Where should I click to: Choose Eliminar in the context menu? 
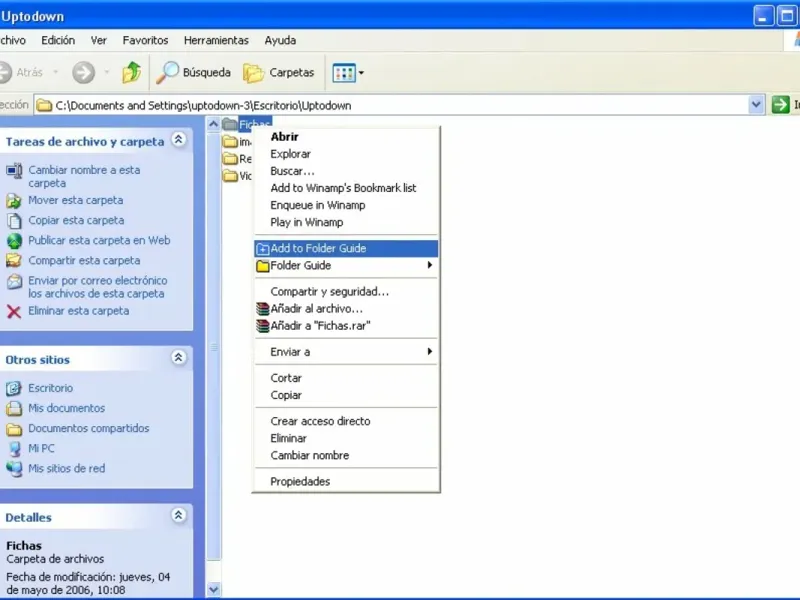pyautogui.click(x=346, y=438)
